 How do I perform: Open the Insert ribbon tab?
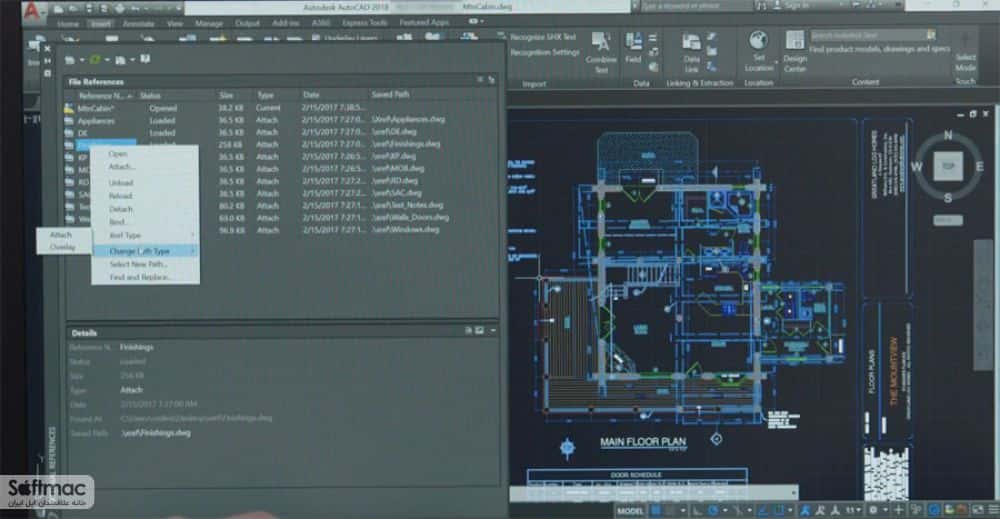(x=101, y=24)
